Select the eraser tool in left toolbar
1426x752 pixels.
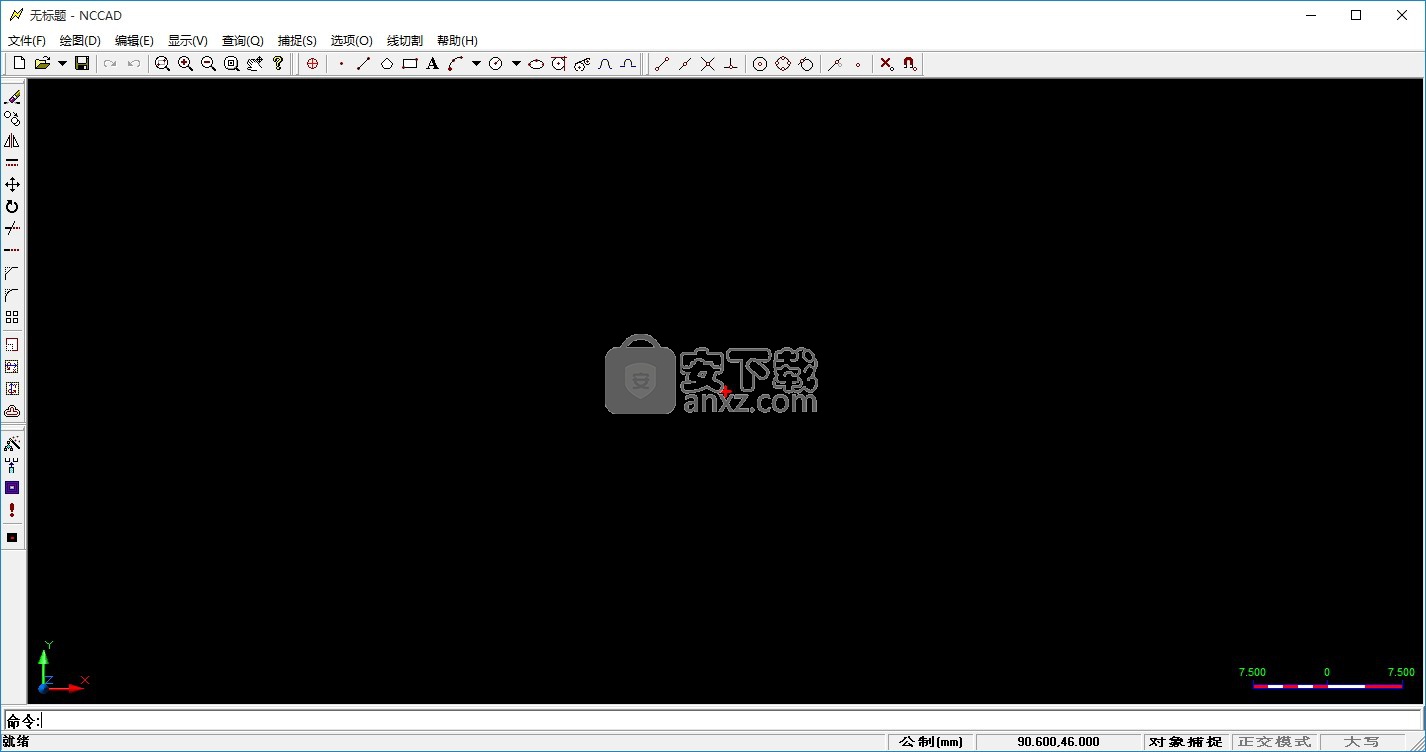click(x=12, y=97)
